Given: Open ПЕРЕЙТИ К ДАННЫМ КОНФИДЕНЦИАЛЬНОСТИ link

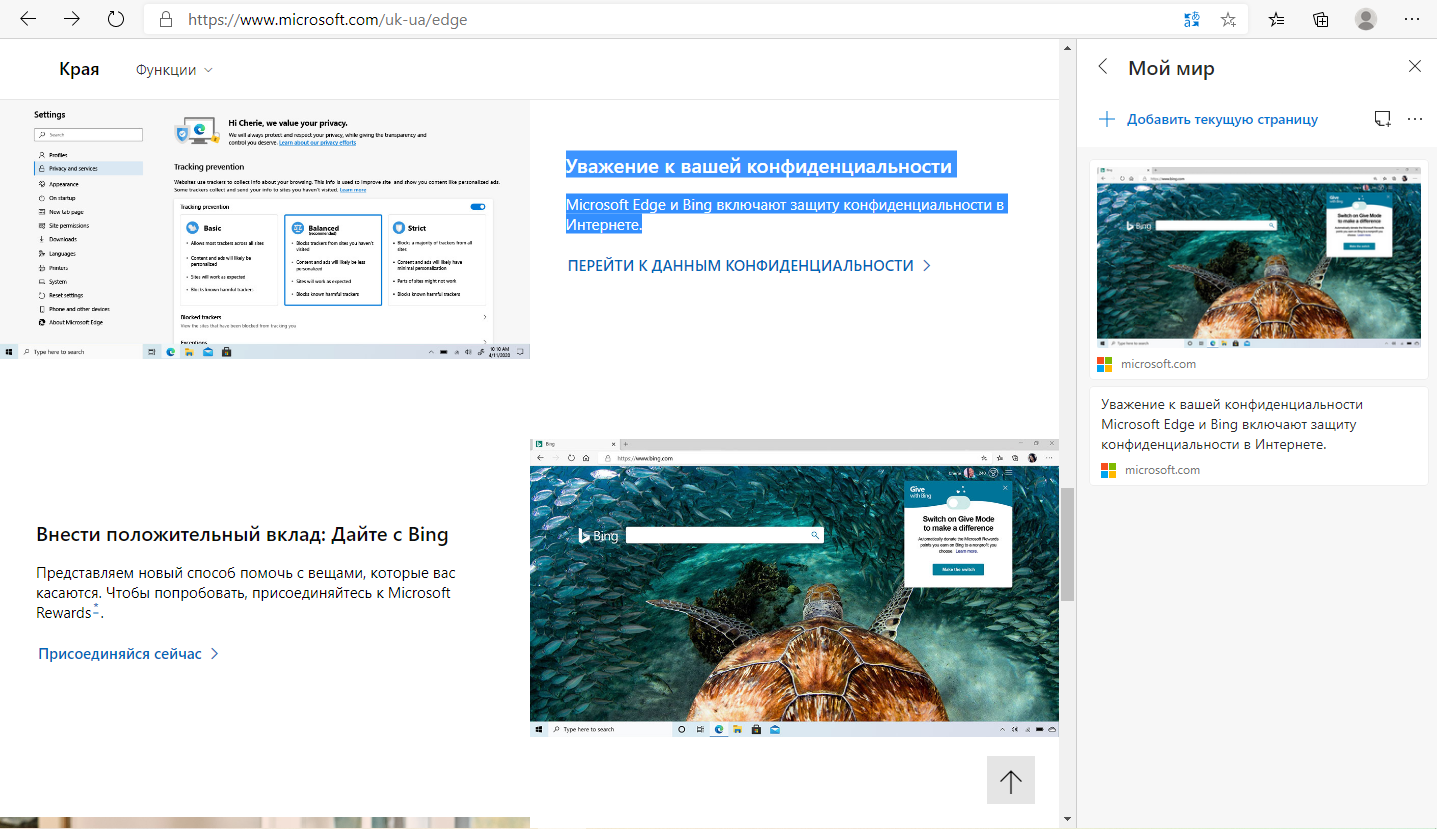Looking at the screenshot, I should [x=749, y=266].
